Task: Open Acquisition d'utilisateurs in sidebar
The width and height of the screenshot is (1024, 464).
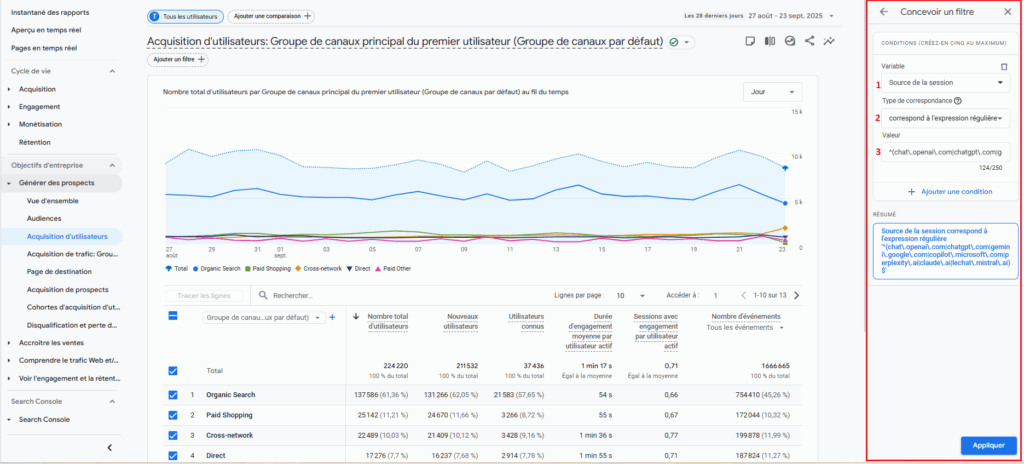Action: (x=74, y=236)
